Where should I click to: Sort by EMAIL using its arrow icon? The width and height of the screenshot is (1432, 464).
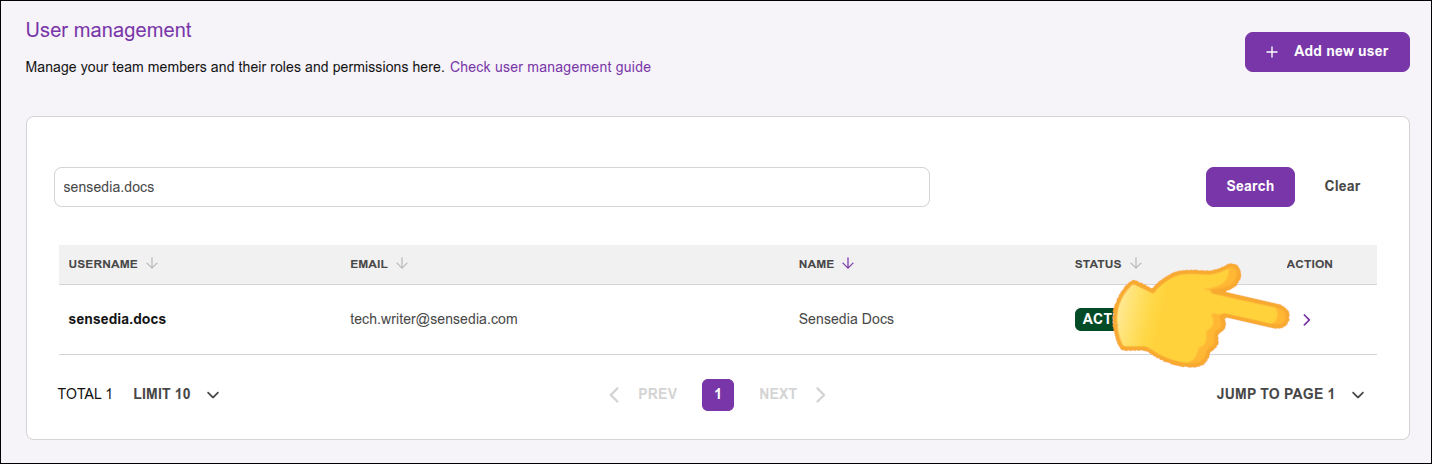tap(402, 264)
